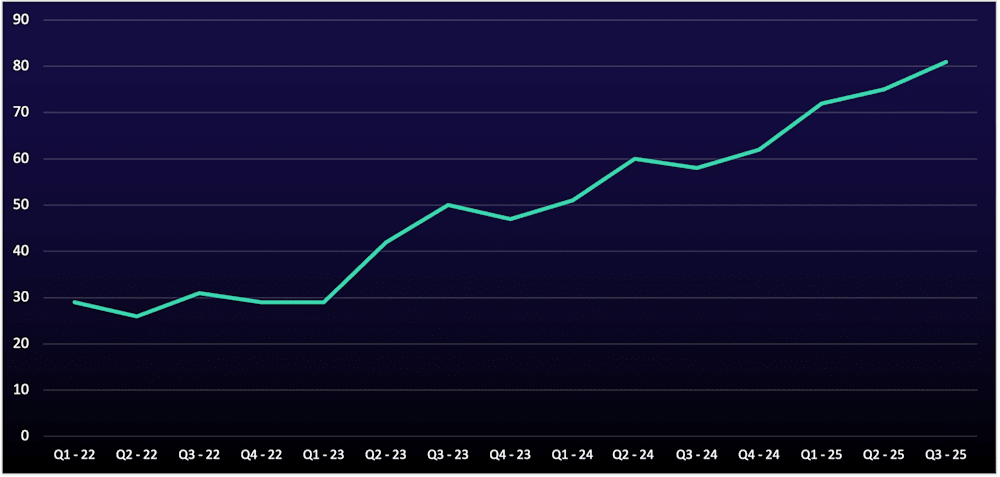1000x477 pixels.
Task: Click the Q1 - 22 x-axis label
Action: (75, 455)
